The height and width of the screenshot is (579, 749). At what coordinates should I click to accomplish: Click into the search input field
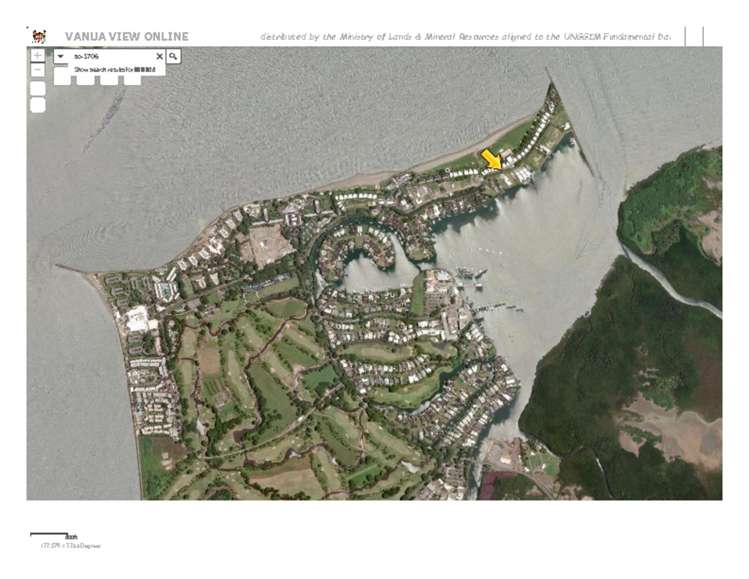[111, 56]
